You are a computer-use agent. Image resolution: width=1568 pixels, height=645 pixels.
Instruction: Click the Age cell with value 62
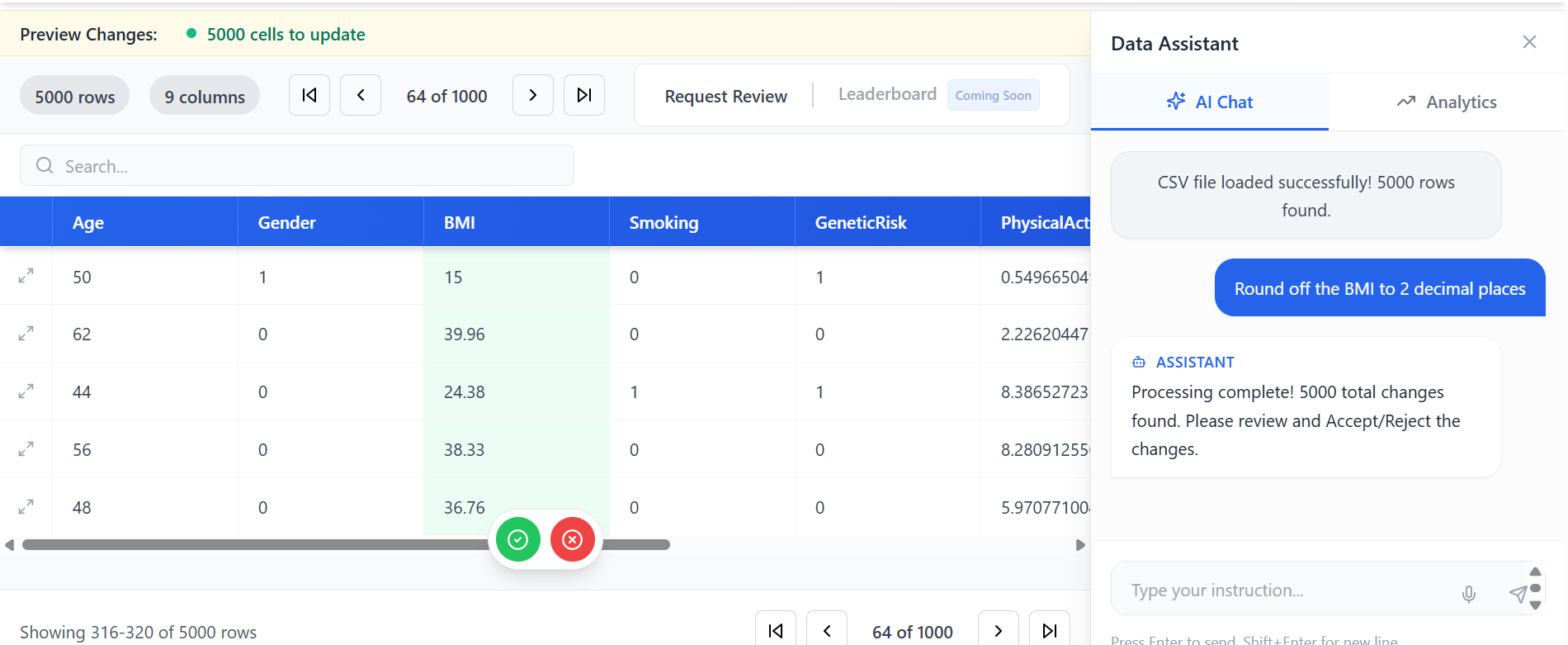tap(145, 334)
